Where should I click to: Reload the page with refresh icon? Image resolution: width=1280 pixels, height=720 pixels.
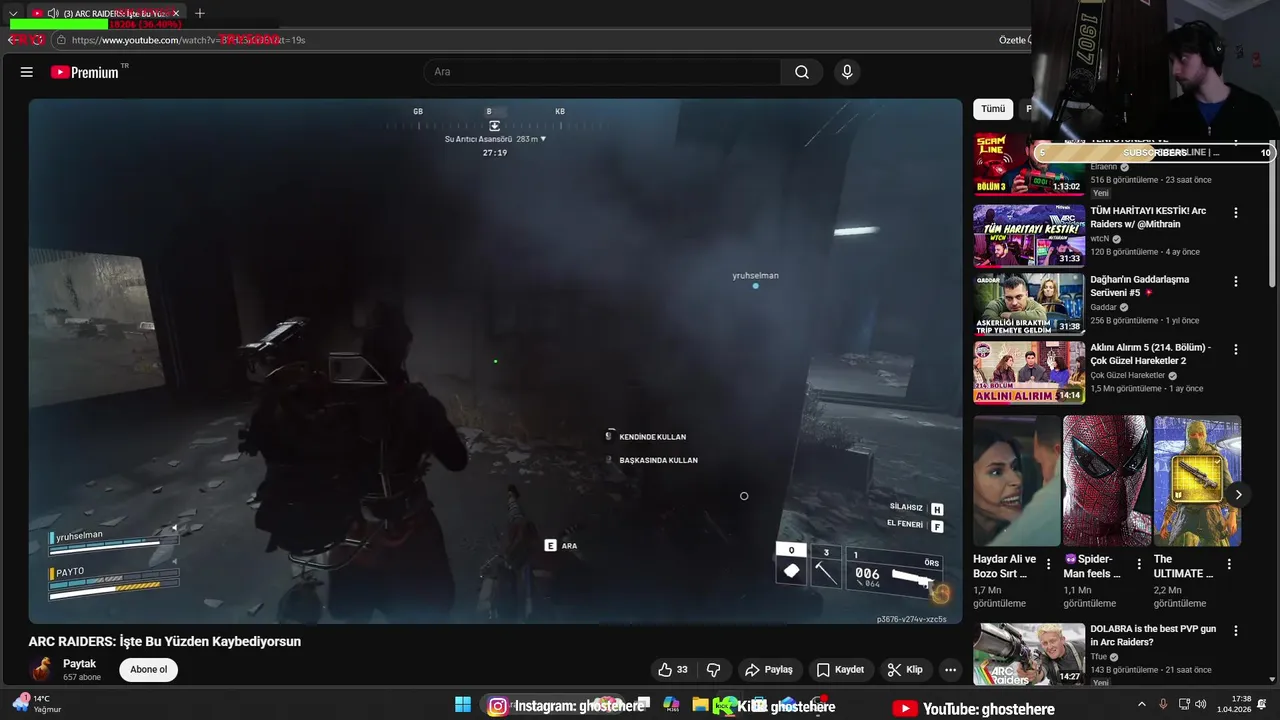tap(38, 40)
